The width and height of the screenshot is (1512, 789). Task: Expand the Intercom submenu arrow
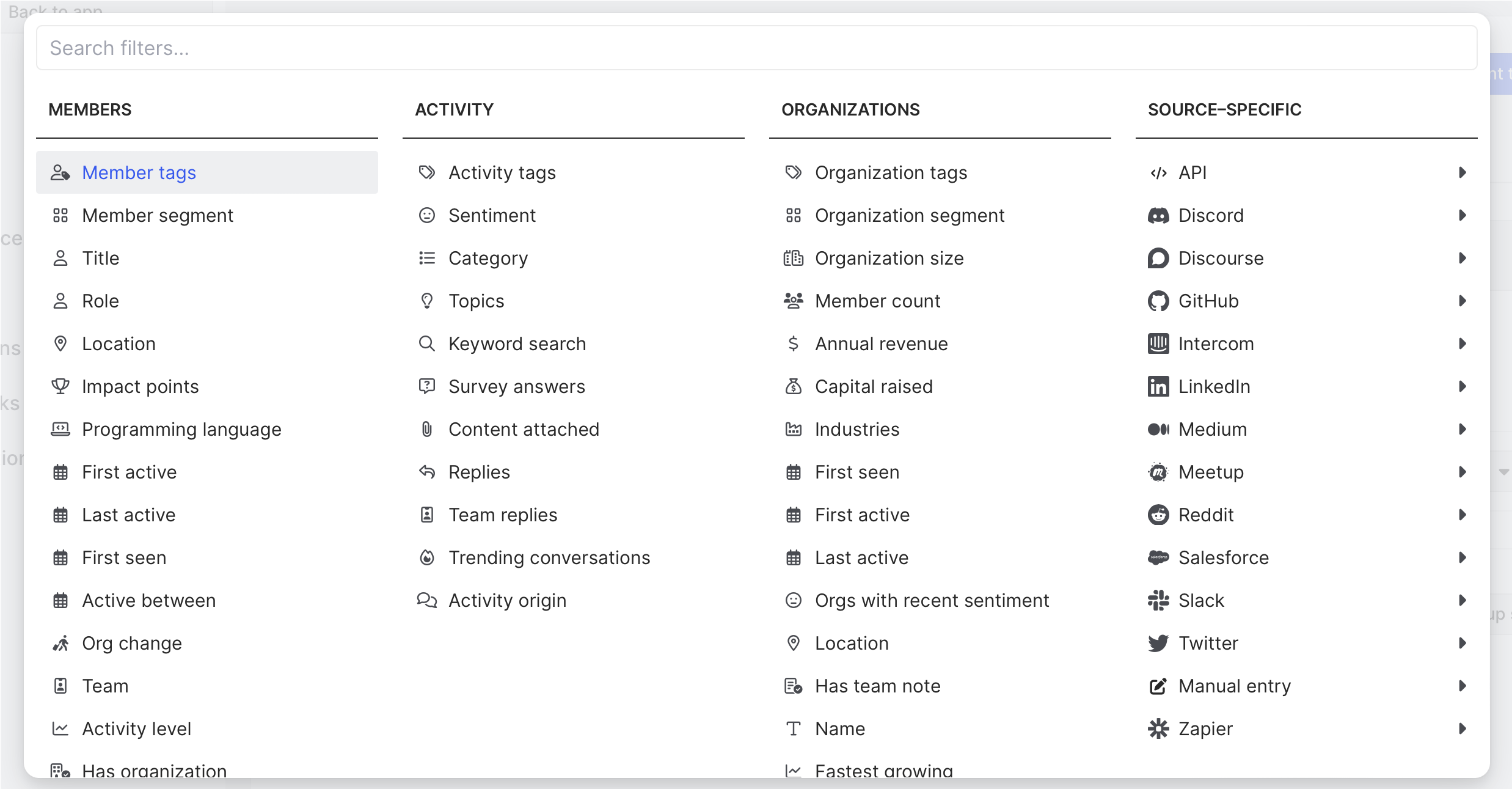coord(1462,344)
